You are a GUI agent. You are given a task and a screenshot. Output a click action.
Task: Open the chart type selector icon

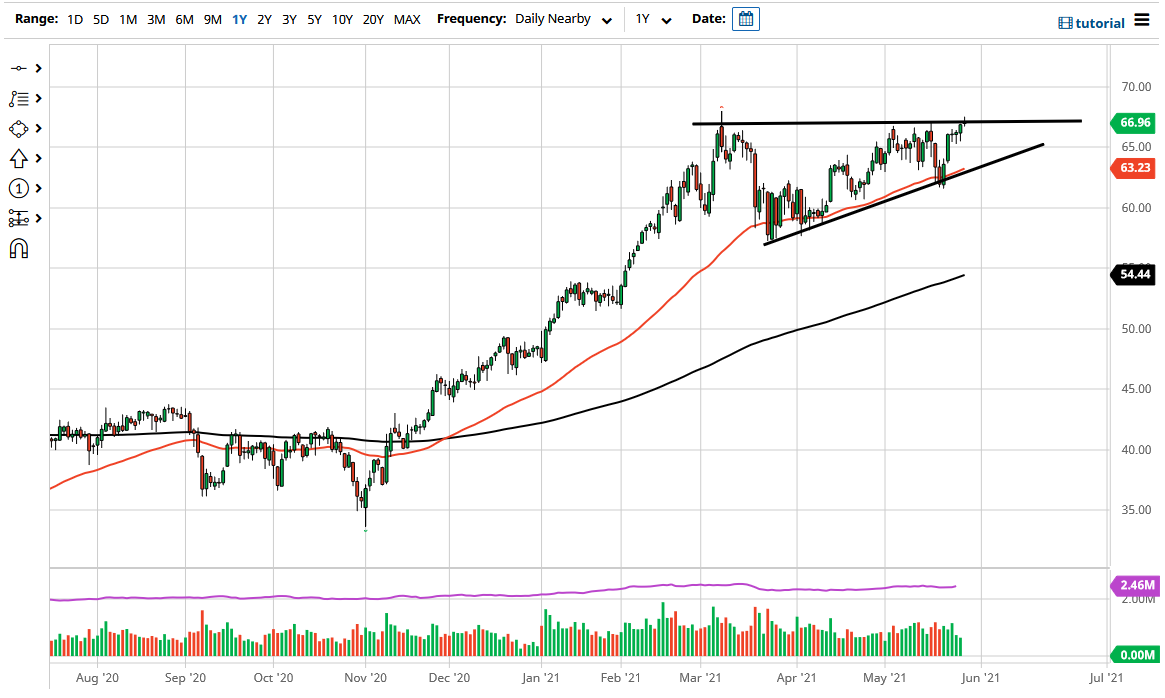point(20,128)
